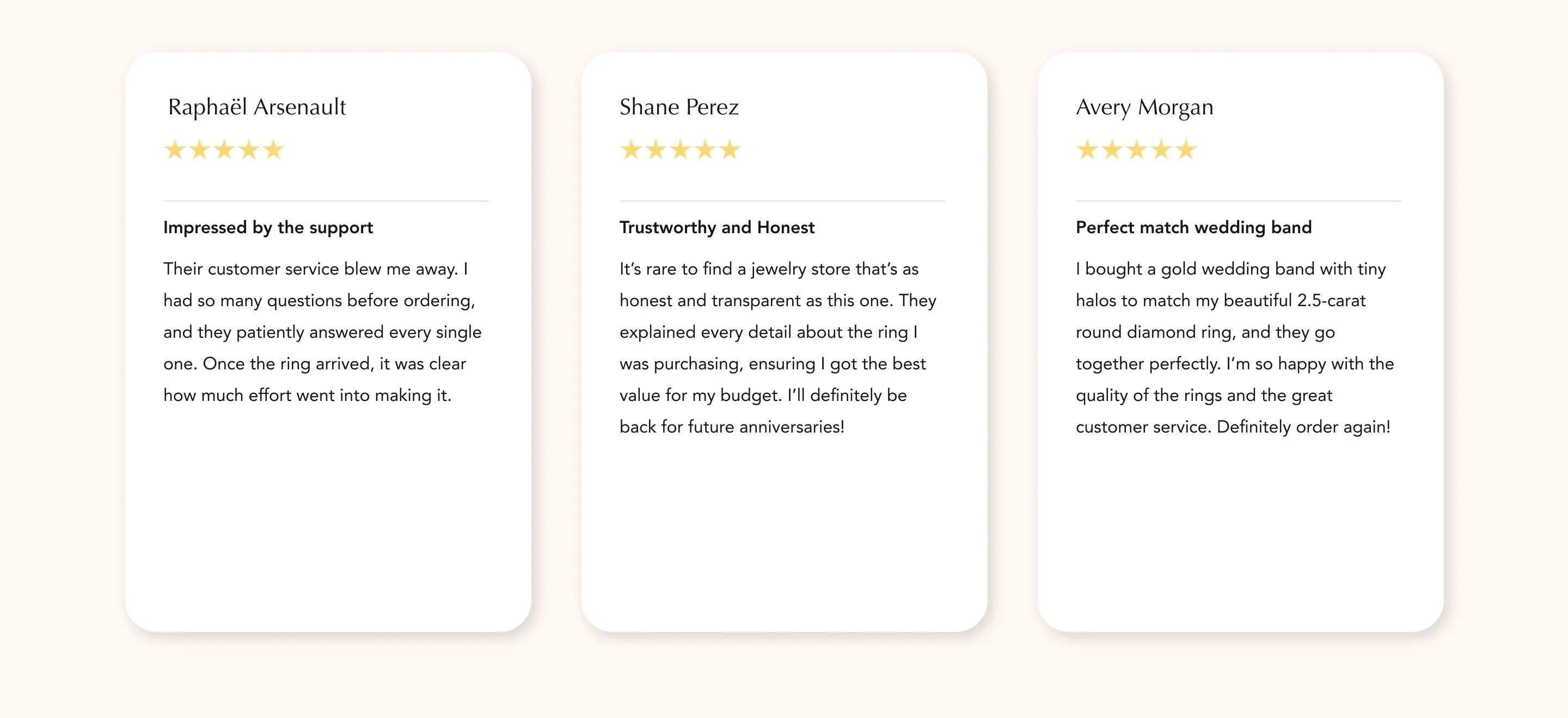This screenshot has width=1568, height=718.
Task: Click the review text about the gold wedding band
Action: tap(1234, 348)
